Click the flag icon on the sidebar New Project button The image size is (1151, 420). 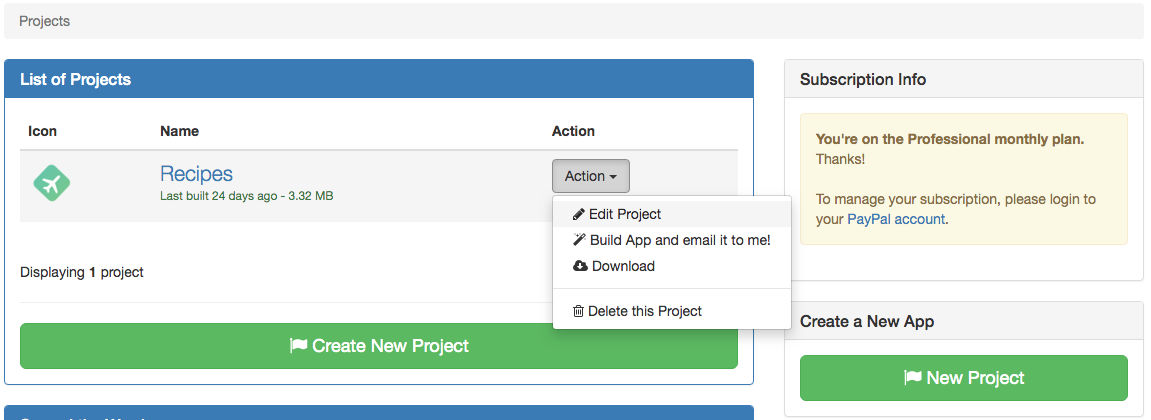pyautogui.click(x=912, y=378)
